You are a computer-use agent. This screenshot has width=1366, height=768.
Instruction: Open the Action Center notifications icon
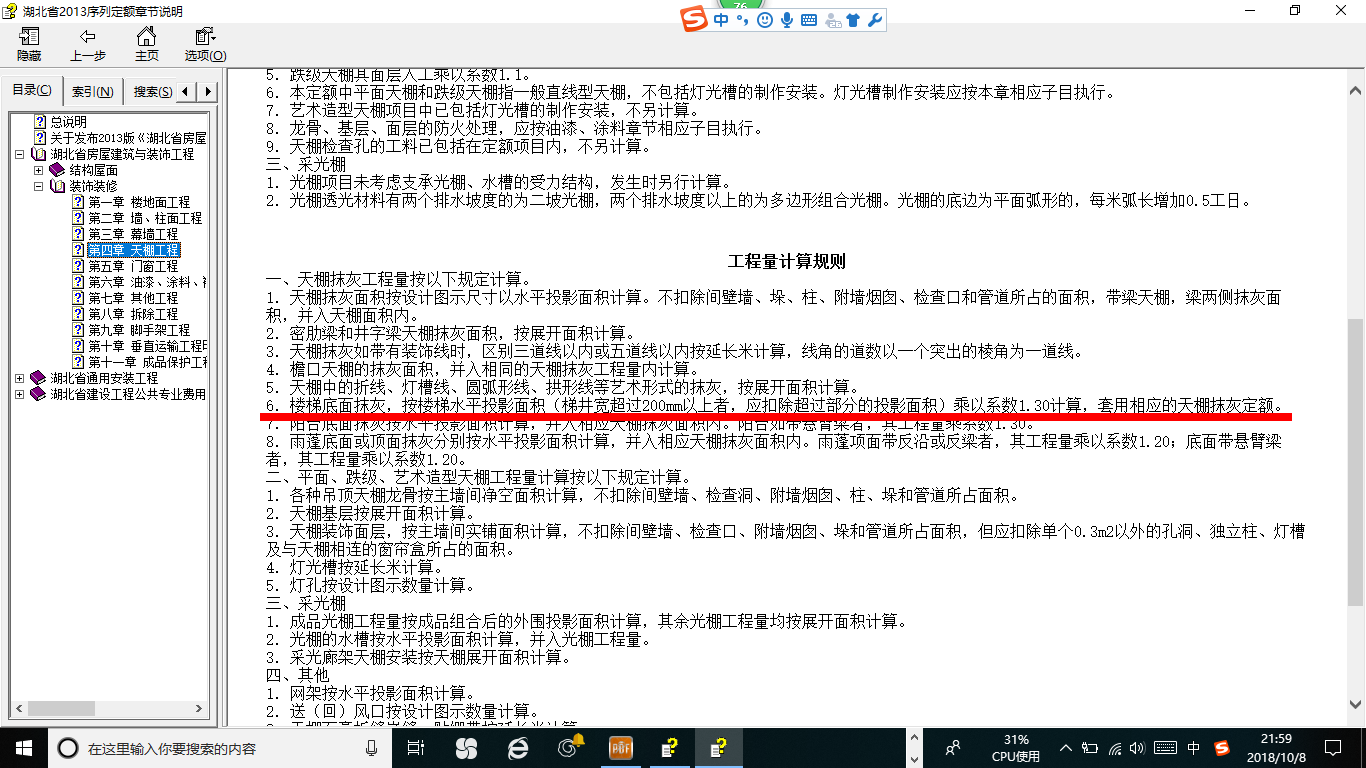pos(1332,747)
